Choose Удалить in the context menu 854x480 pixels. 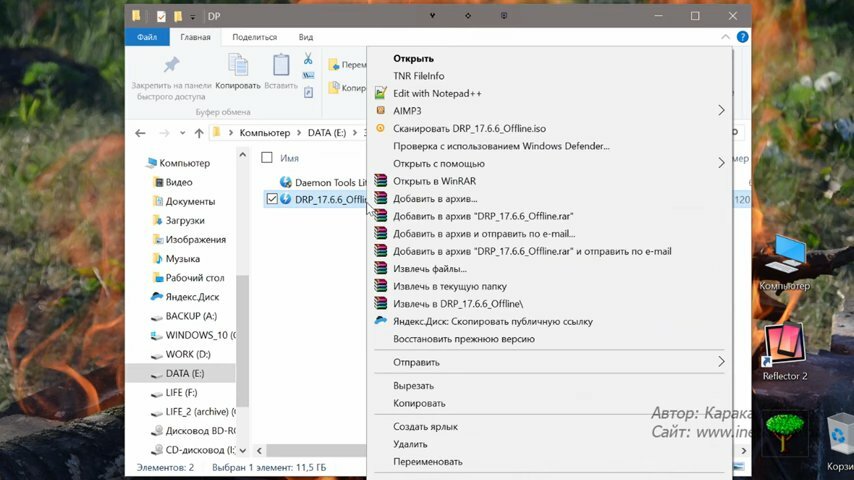[410, 444]
